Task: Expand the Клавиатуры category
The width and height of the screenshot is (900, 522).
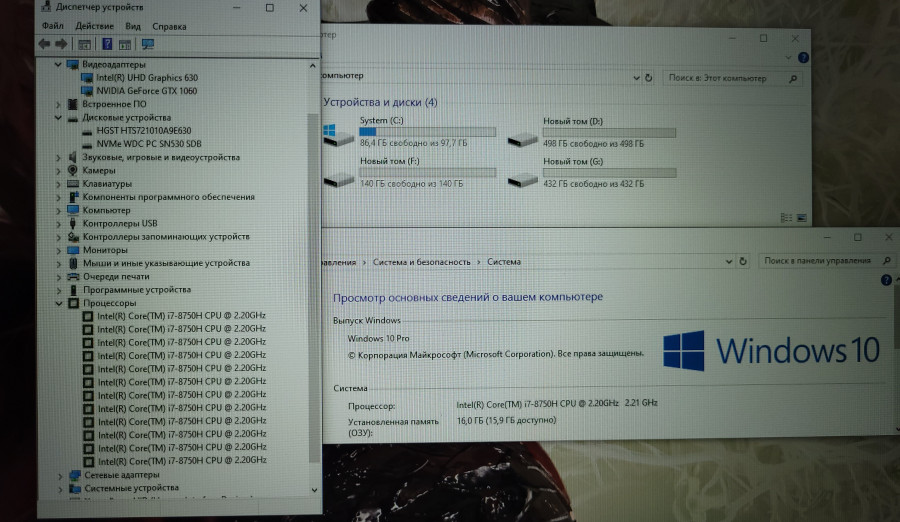Action: [x=58, y=184]
